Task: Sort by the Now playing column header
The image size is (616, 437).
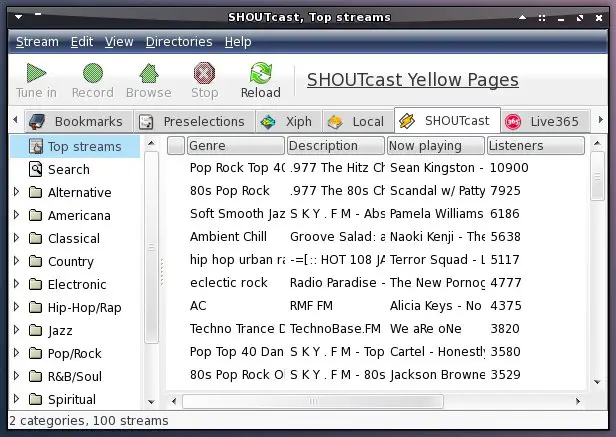Action: [x=436, y=146]
